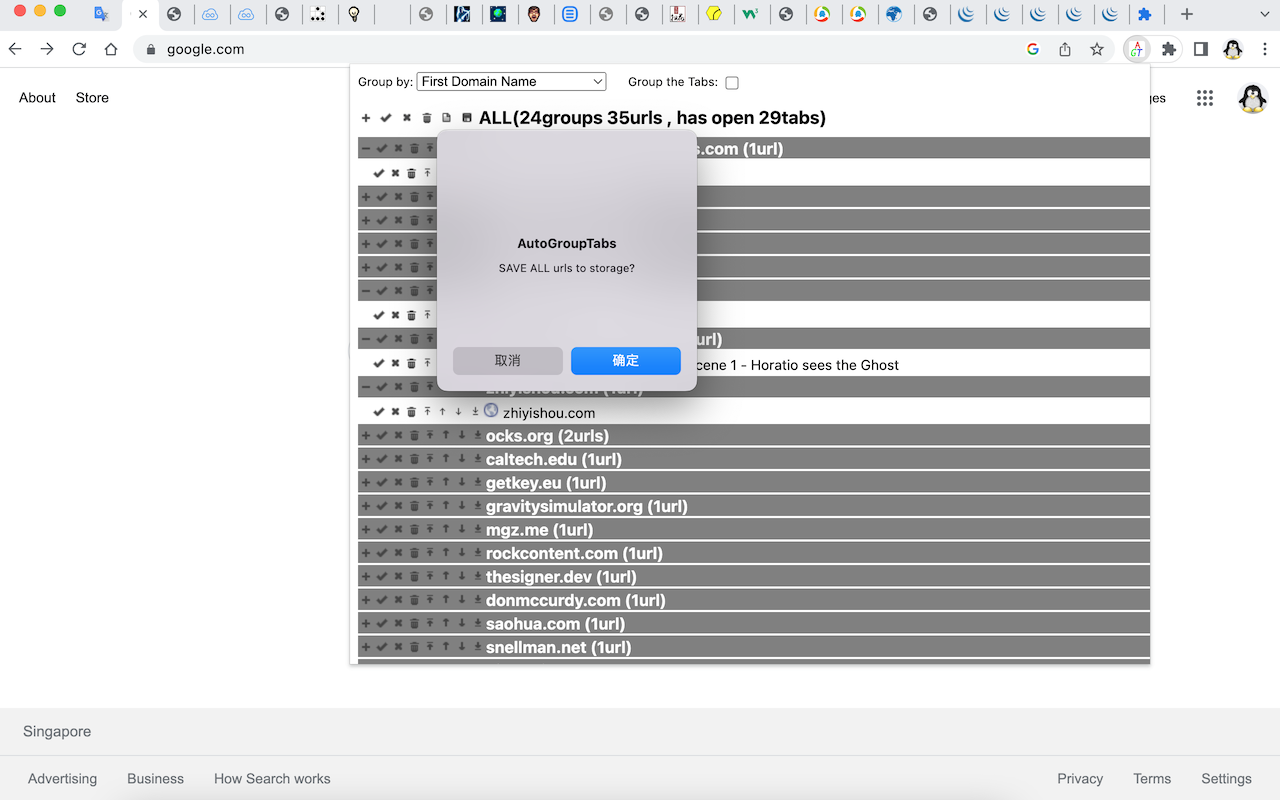Click the trash icon in caltech.edu row
The image size is (1280, 800).
414,460
